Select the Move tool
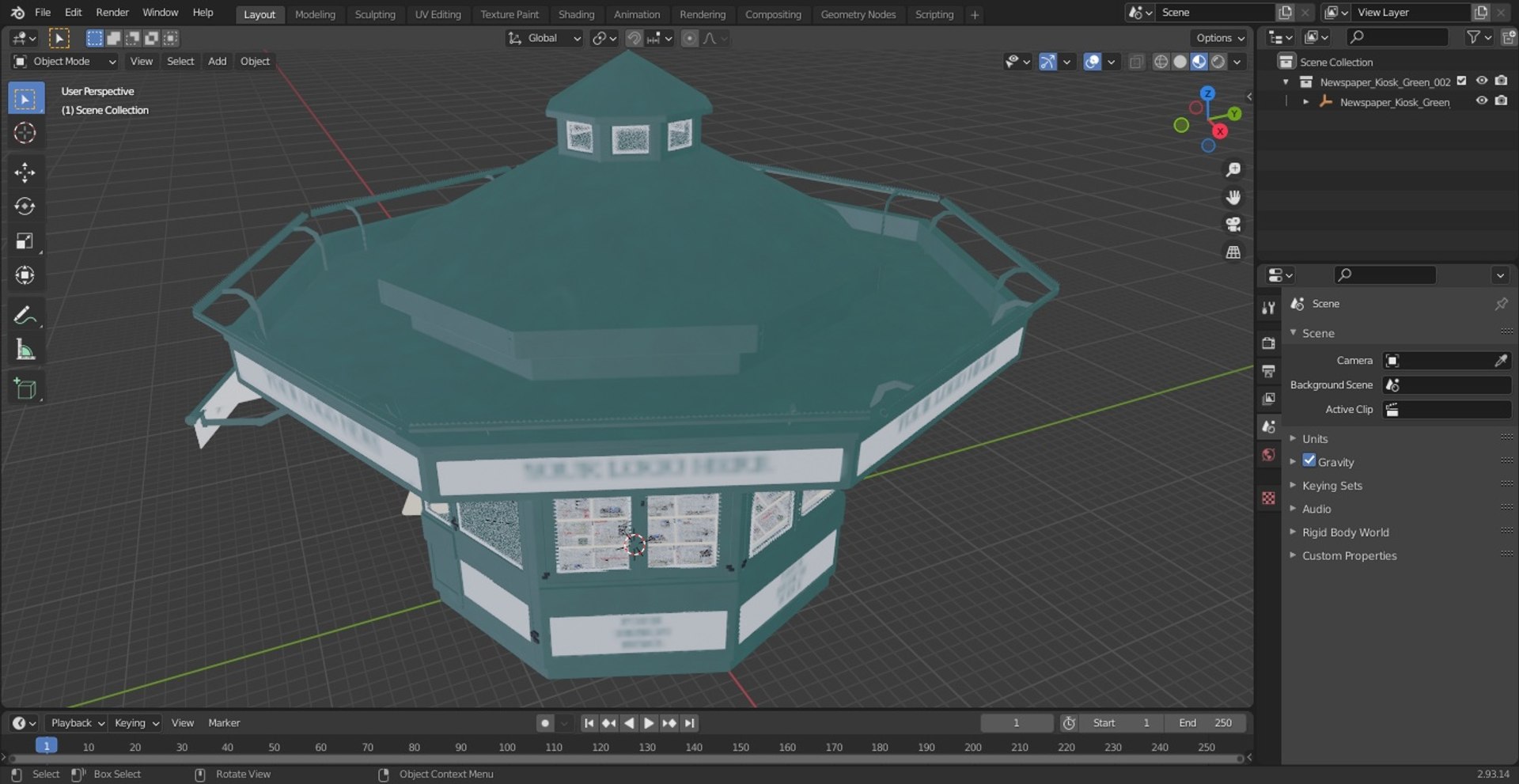The height and width of the screenshot is (784, 1519). (25, 172)
